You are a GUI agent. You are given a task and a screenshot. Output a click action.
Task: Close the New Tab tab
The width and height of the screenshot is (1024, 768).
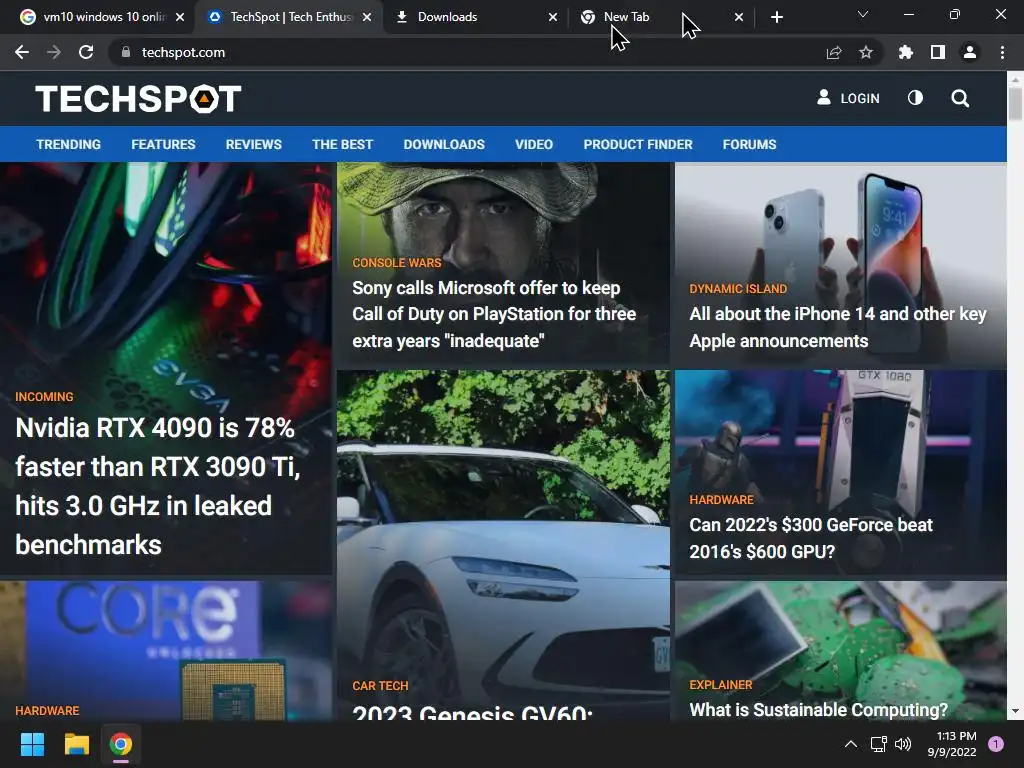click(x=739, y=17)
